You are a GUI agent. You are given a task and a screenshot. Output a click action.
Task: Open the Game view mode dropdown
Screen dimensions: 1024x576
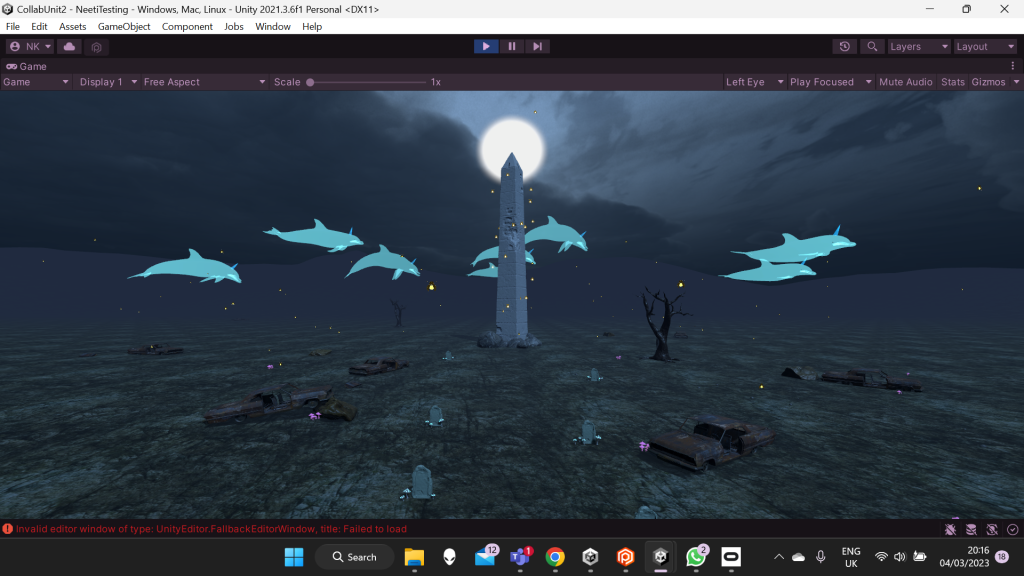35,82
